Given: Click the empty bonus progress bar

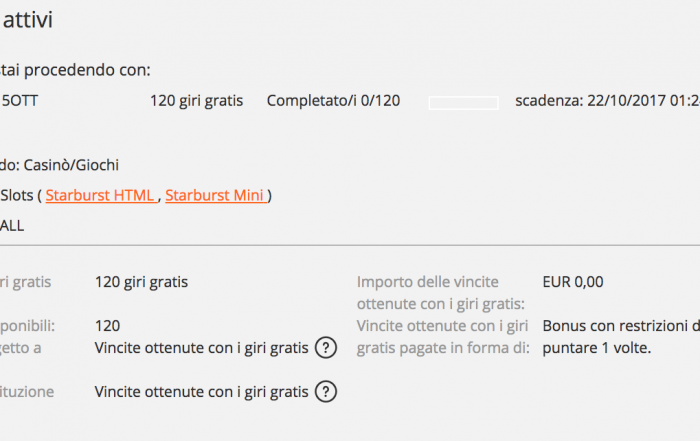Looking at the screenshot, I should point(463,102).
